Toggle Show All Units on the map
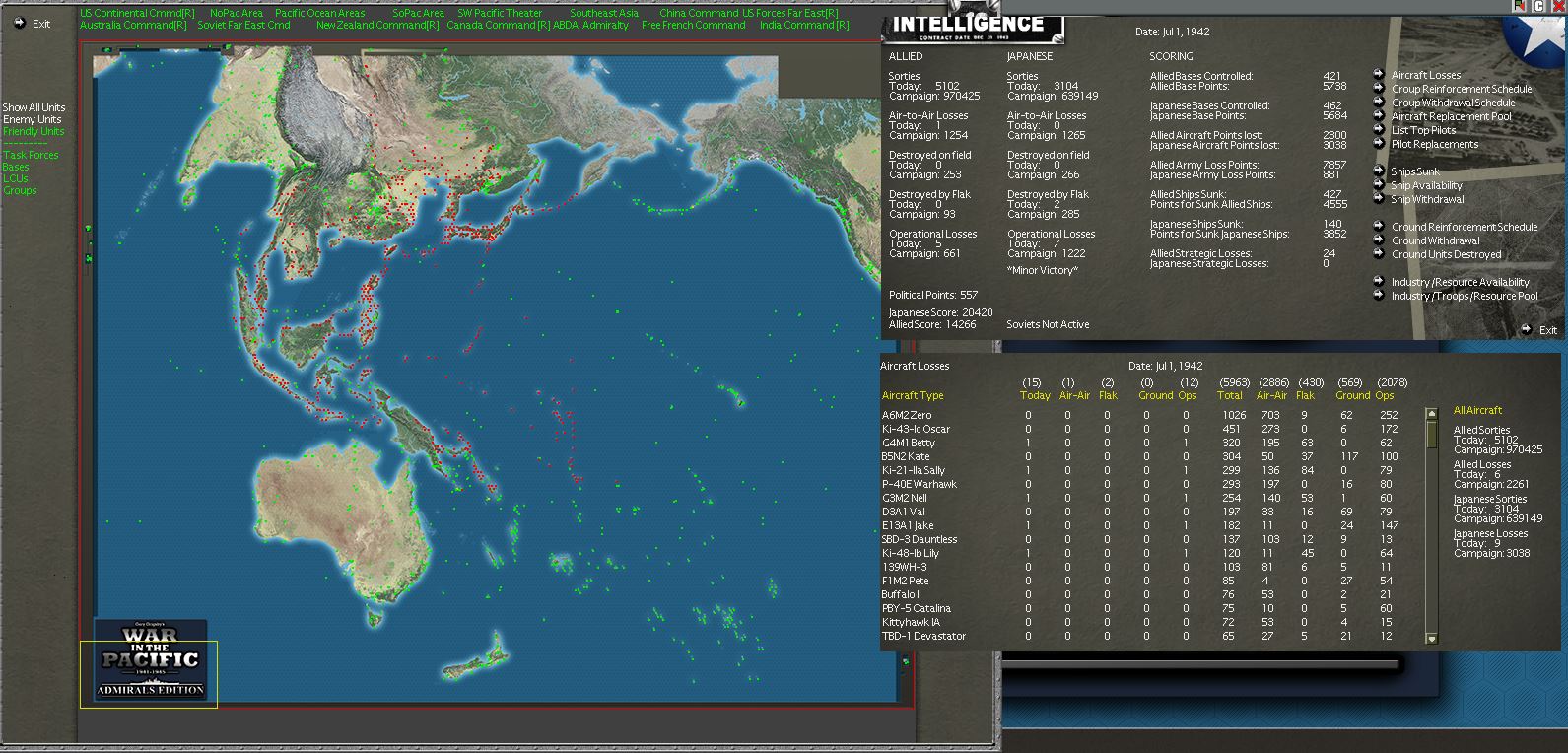Viewport: 1568px width, 753px height. pyautogui.click(x=34, y=107)
